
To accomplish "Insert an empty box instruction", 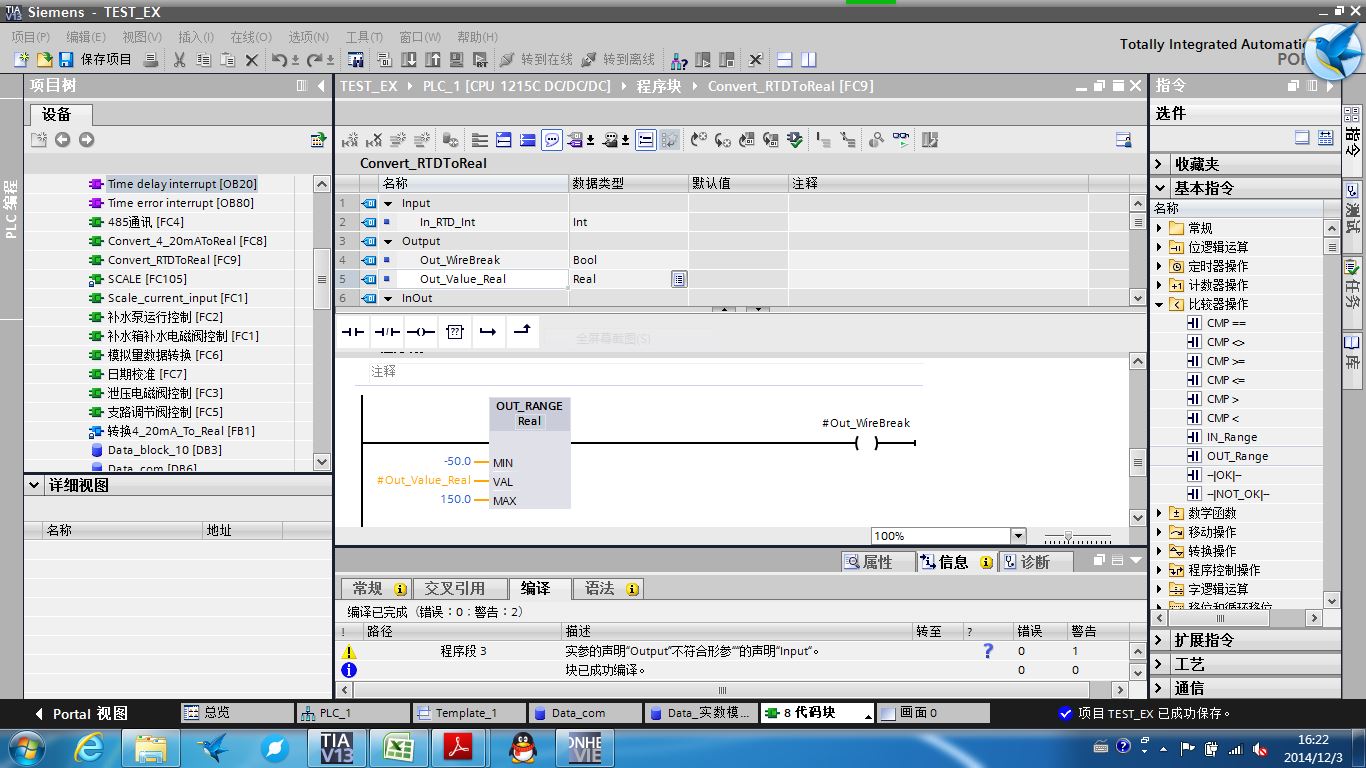I will pyautogui.click(x=455, y=332).
